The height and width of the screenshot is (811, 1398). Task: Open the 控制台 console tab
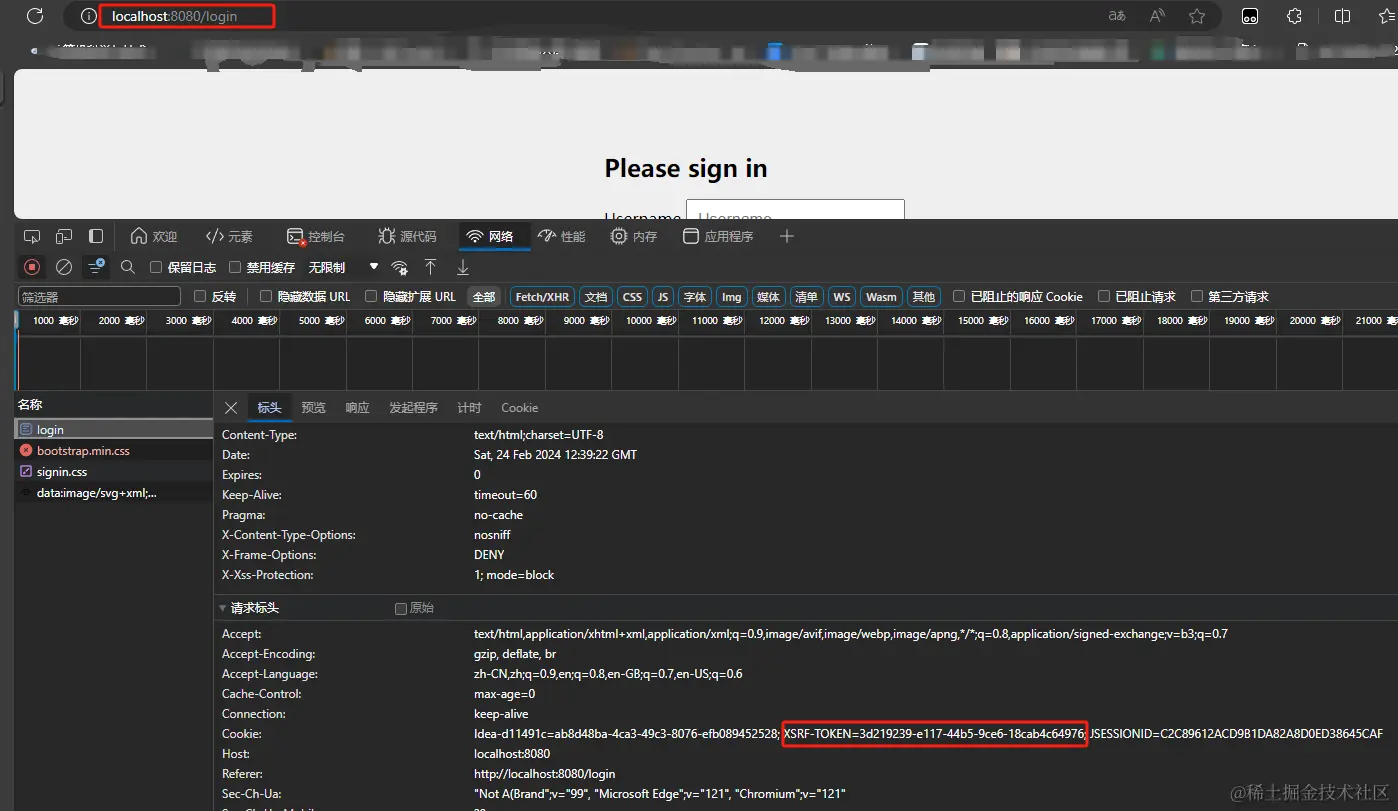pyautogui.click(x=316, y=237)
